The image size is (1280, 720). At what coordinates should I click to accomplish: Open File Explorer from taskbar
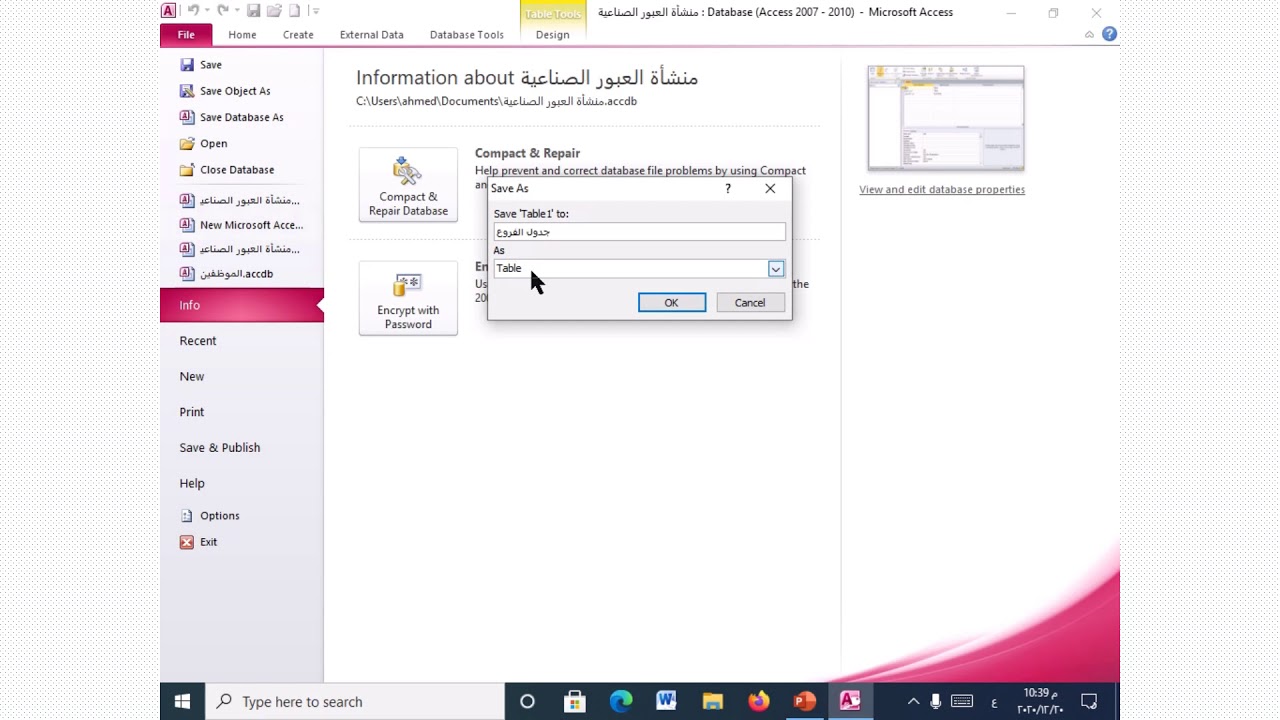[712, 702]
